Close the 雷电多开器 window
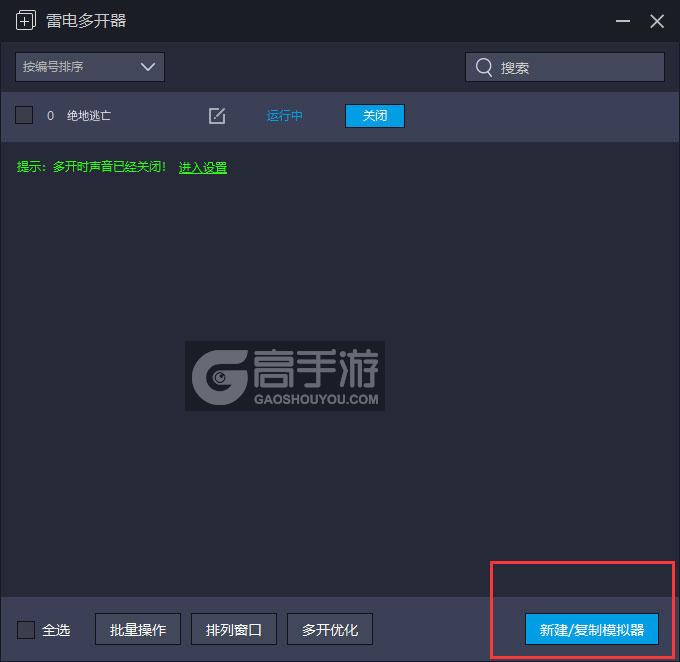 657,21
